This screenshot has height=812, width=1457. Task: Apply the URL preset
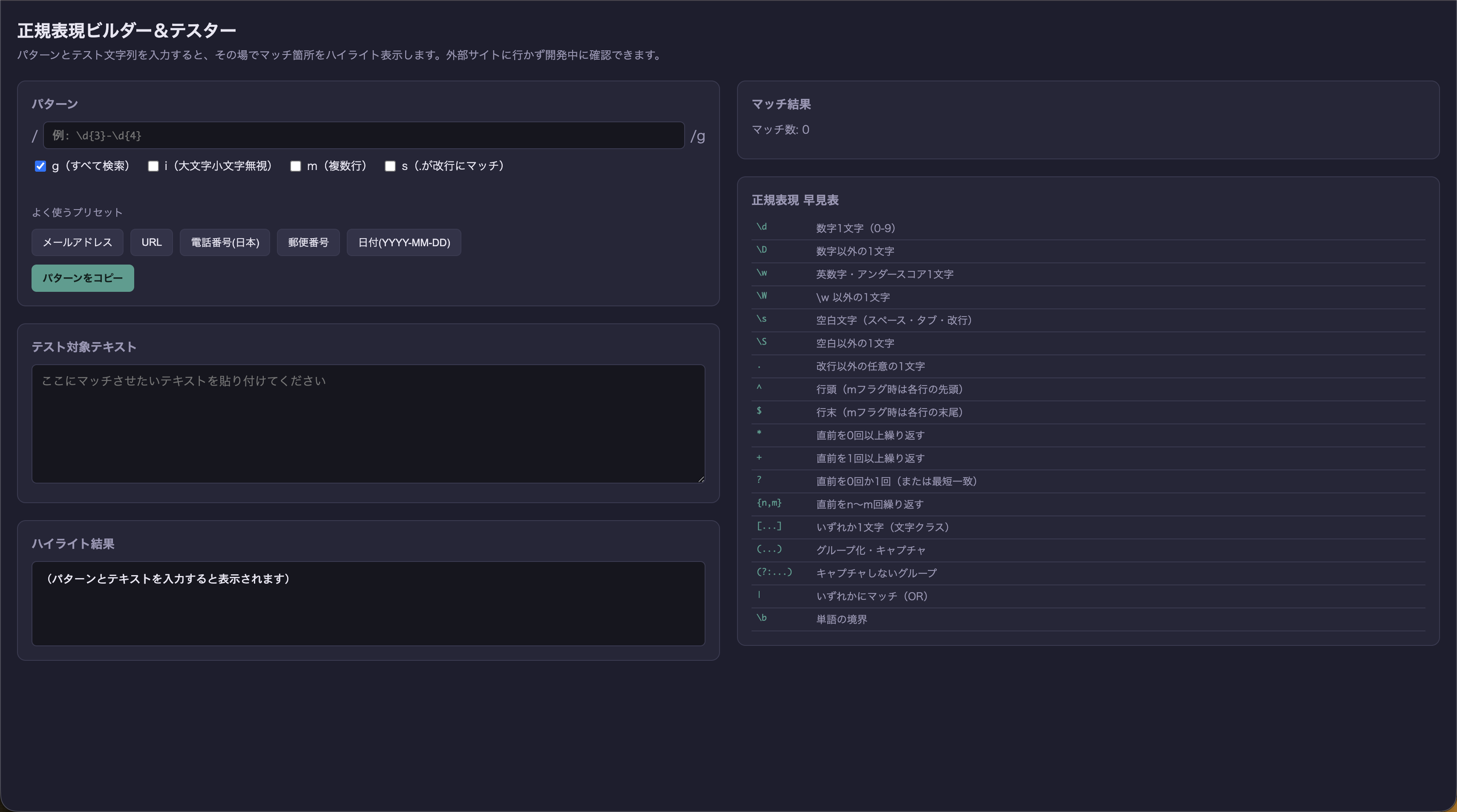(x=152, y=242)
